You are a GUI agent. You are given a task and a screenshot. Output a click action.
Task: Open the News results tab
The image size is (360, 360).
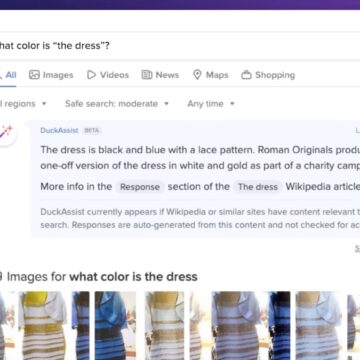pyautogui.click(x=160, y=75)
